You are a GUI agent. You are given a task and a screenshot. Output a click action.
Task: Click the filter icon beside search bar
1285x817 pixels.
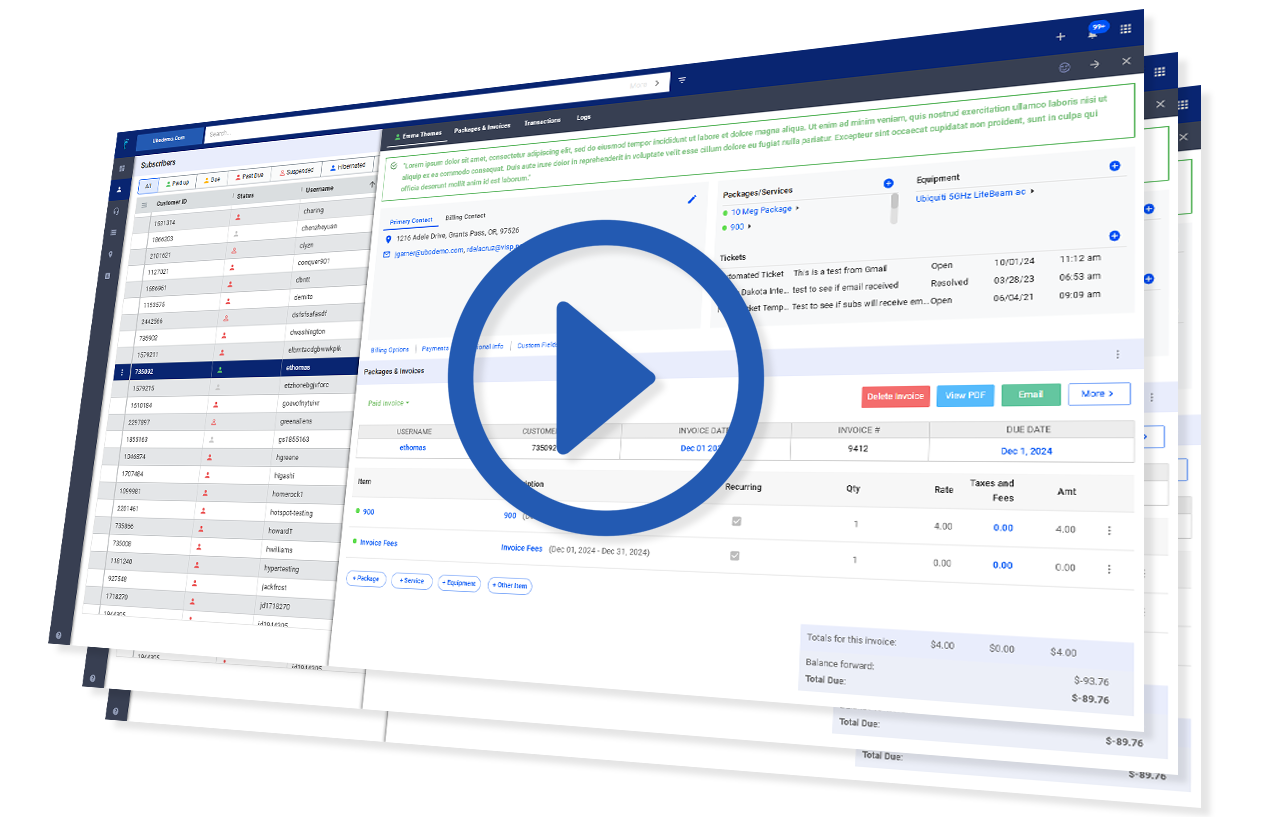pos(682,80)
